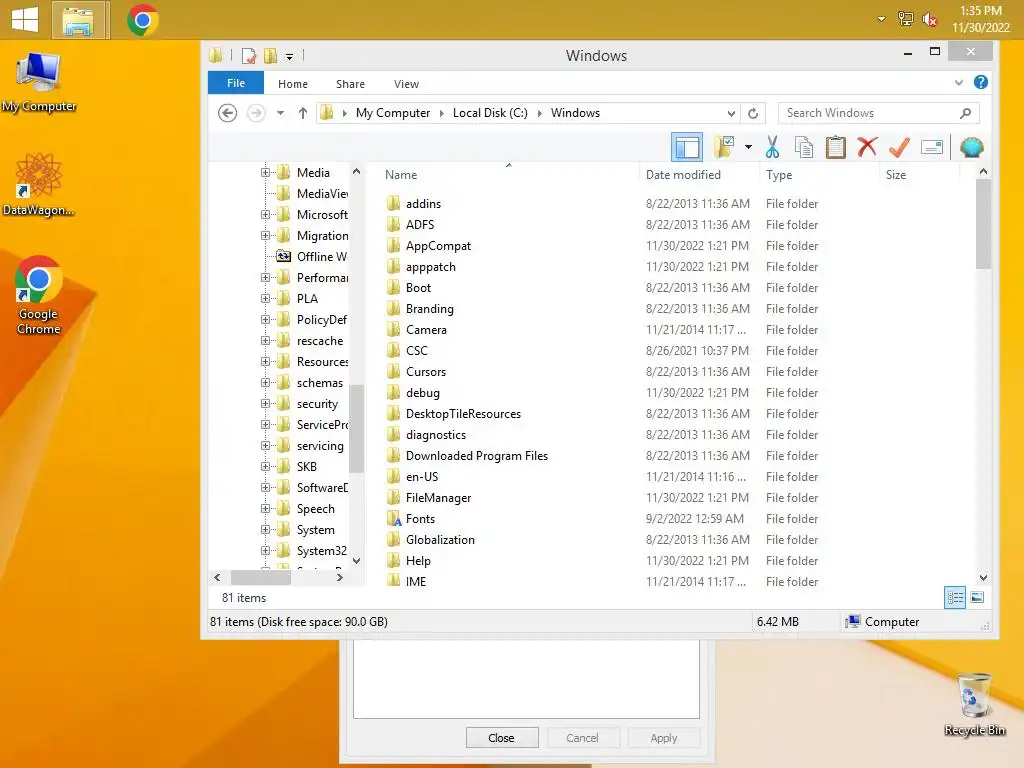The height and width of the screenshot is (768, 1024).
Task: Open the Help question mark icon
Action: (x=980, y=83)
